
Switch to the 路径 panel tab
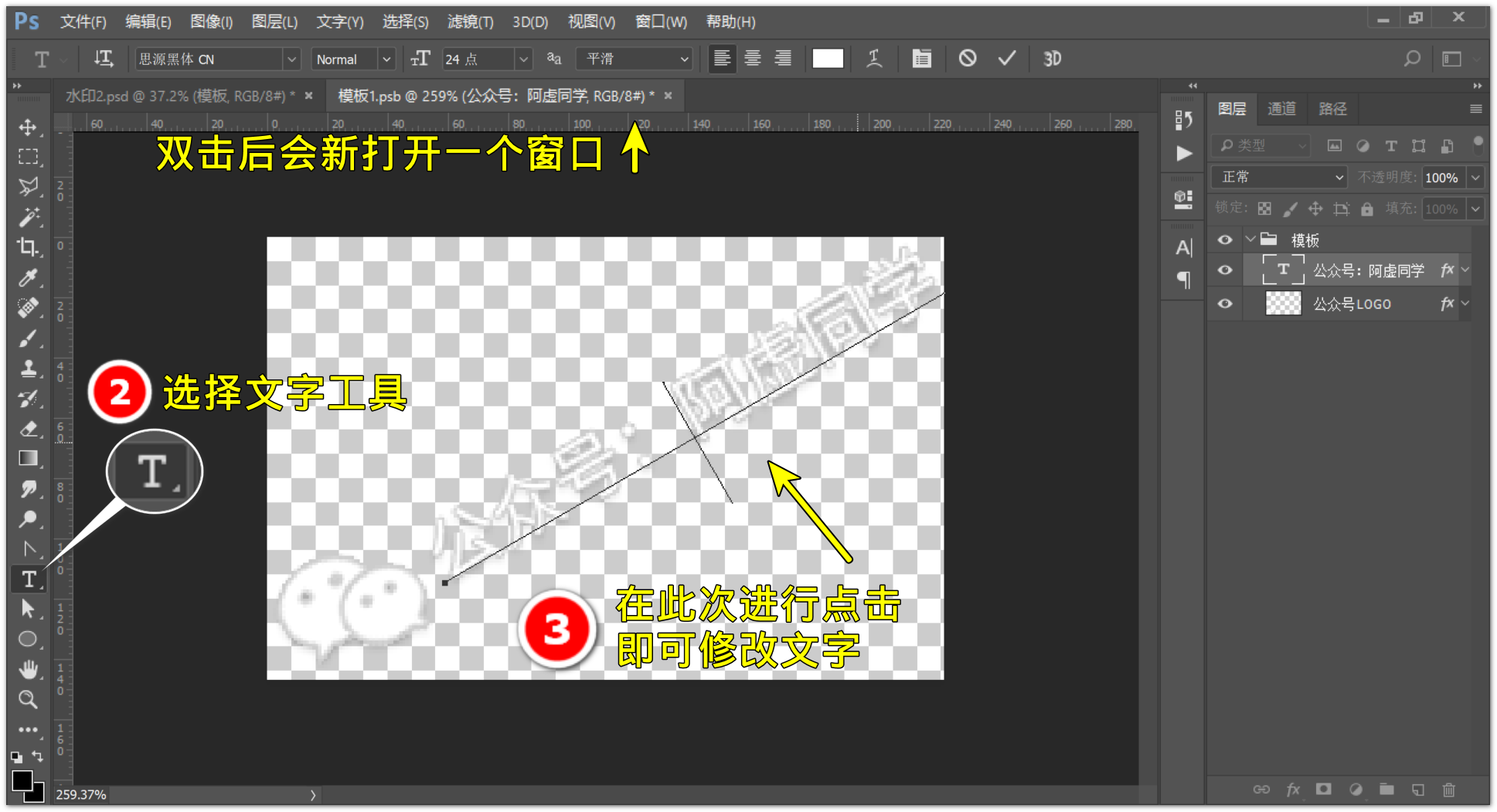click(1332, 109)
